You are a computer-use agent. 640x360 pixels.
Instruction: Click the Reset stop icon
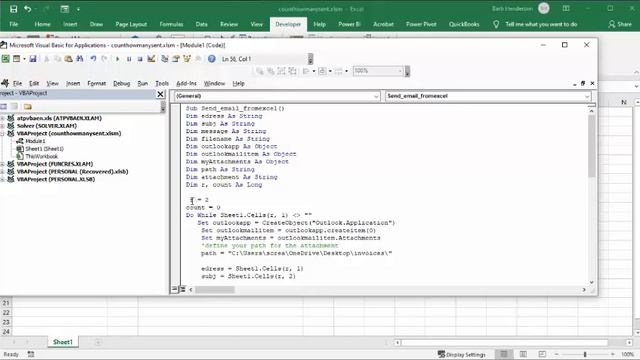(140, 59)
